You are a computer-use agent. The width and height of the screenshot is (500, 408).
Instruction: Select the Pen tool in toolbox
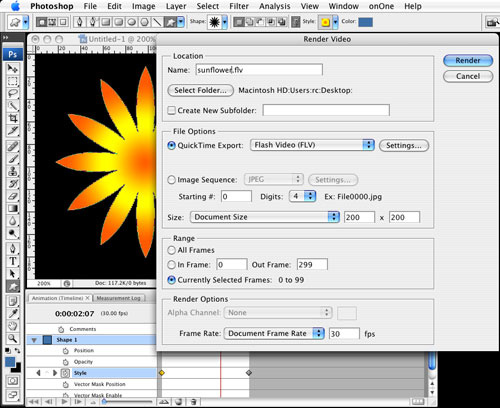(13, 249)
